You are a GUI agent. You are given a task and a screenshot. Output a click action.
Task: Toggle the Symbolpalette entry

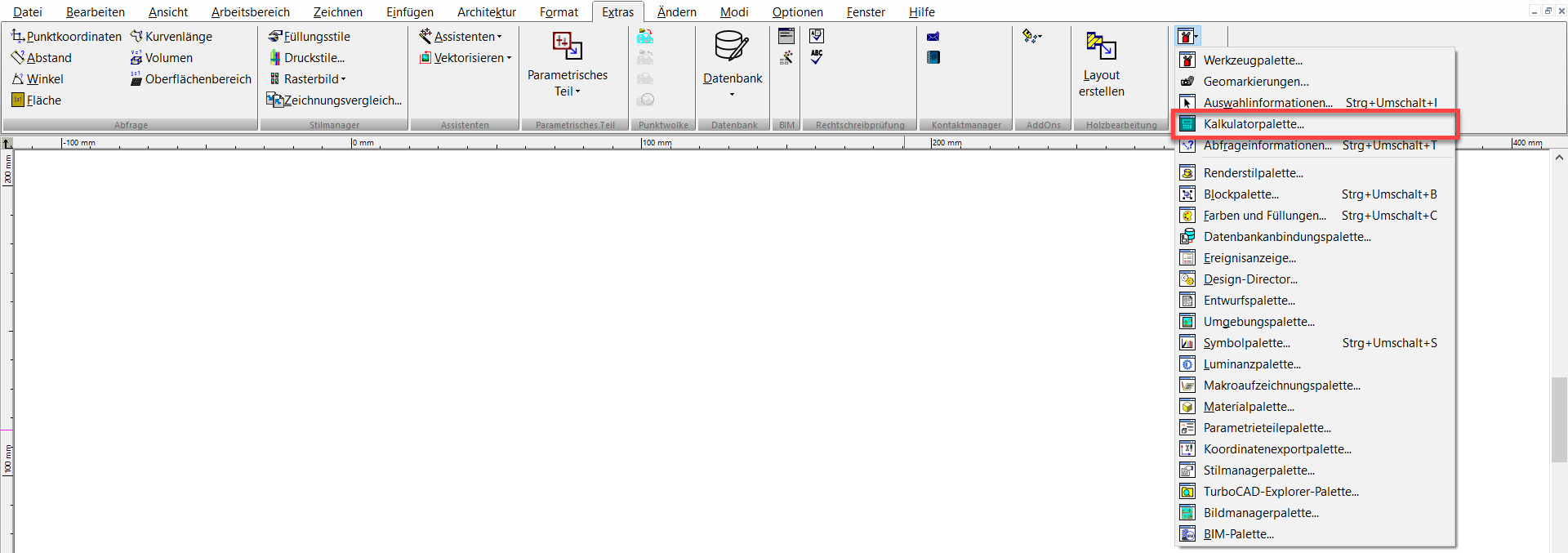coord(1246,343)
